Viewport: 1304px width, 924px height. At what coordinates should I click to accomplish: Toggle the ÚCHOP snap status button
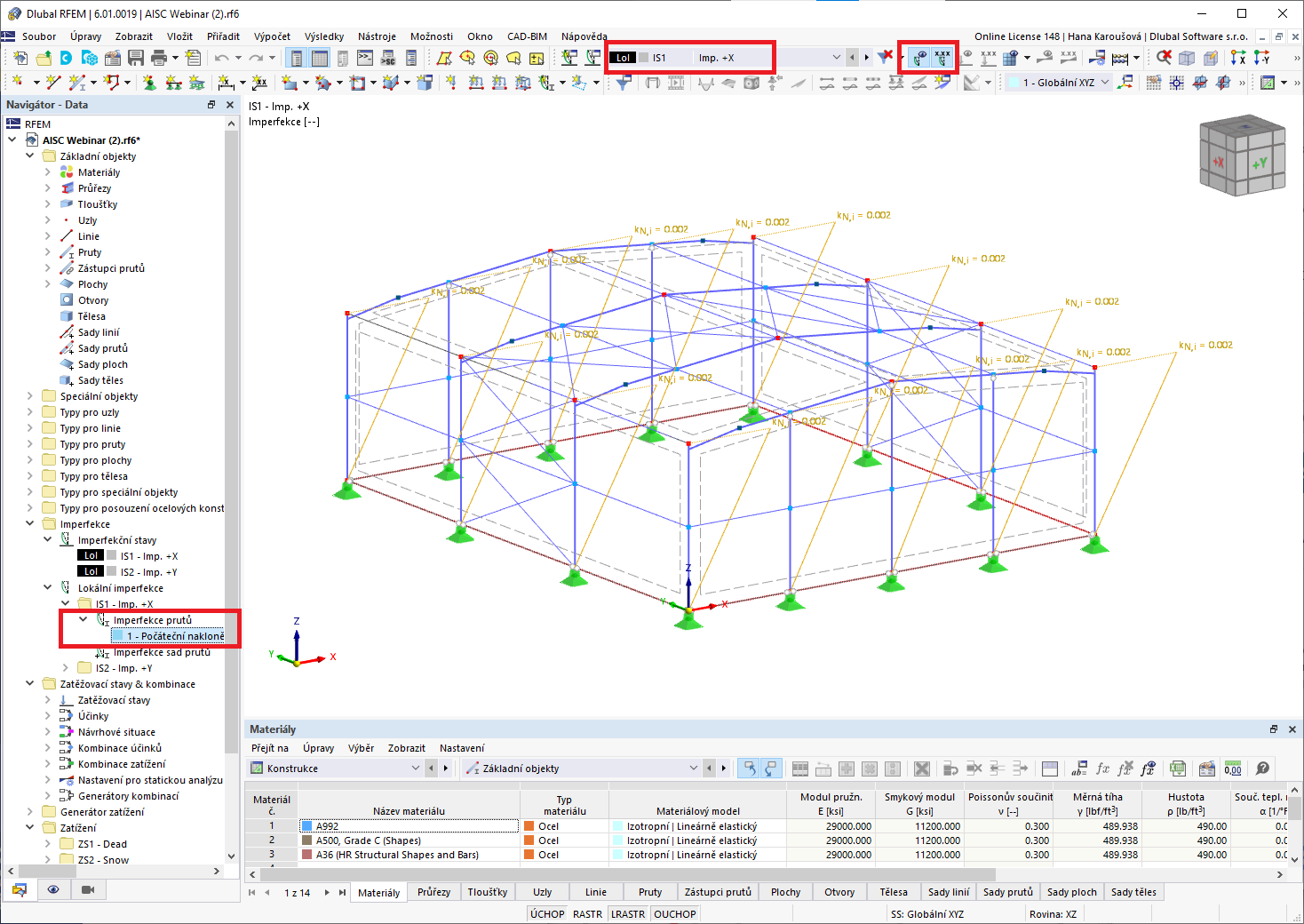tap(547, 914)
